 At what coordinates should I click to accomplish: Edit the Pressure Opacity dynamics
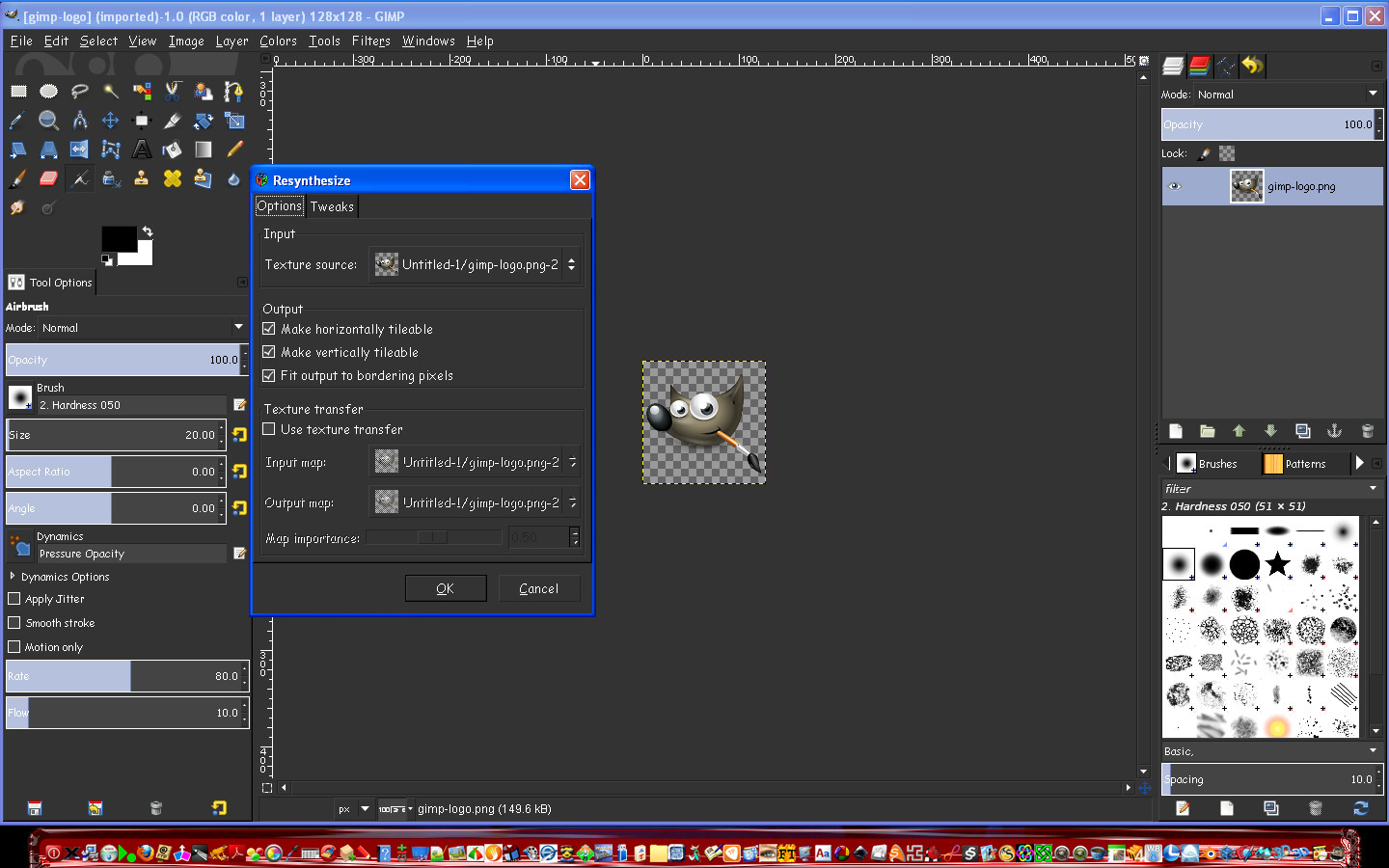(239, 554)
